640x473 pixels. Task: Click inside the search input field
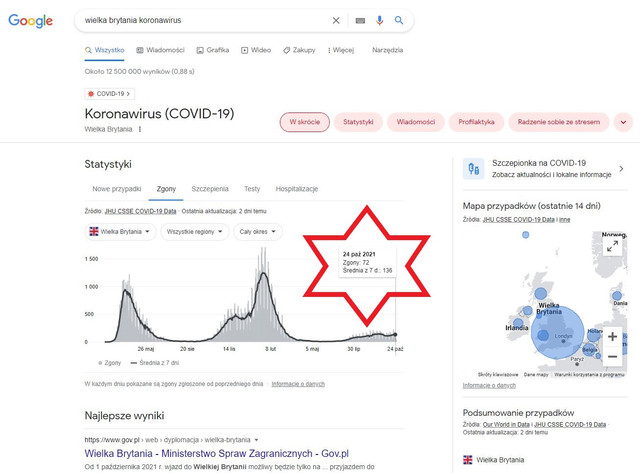point(204,20)
